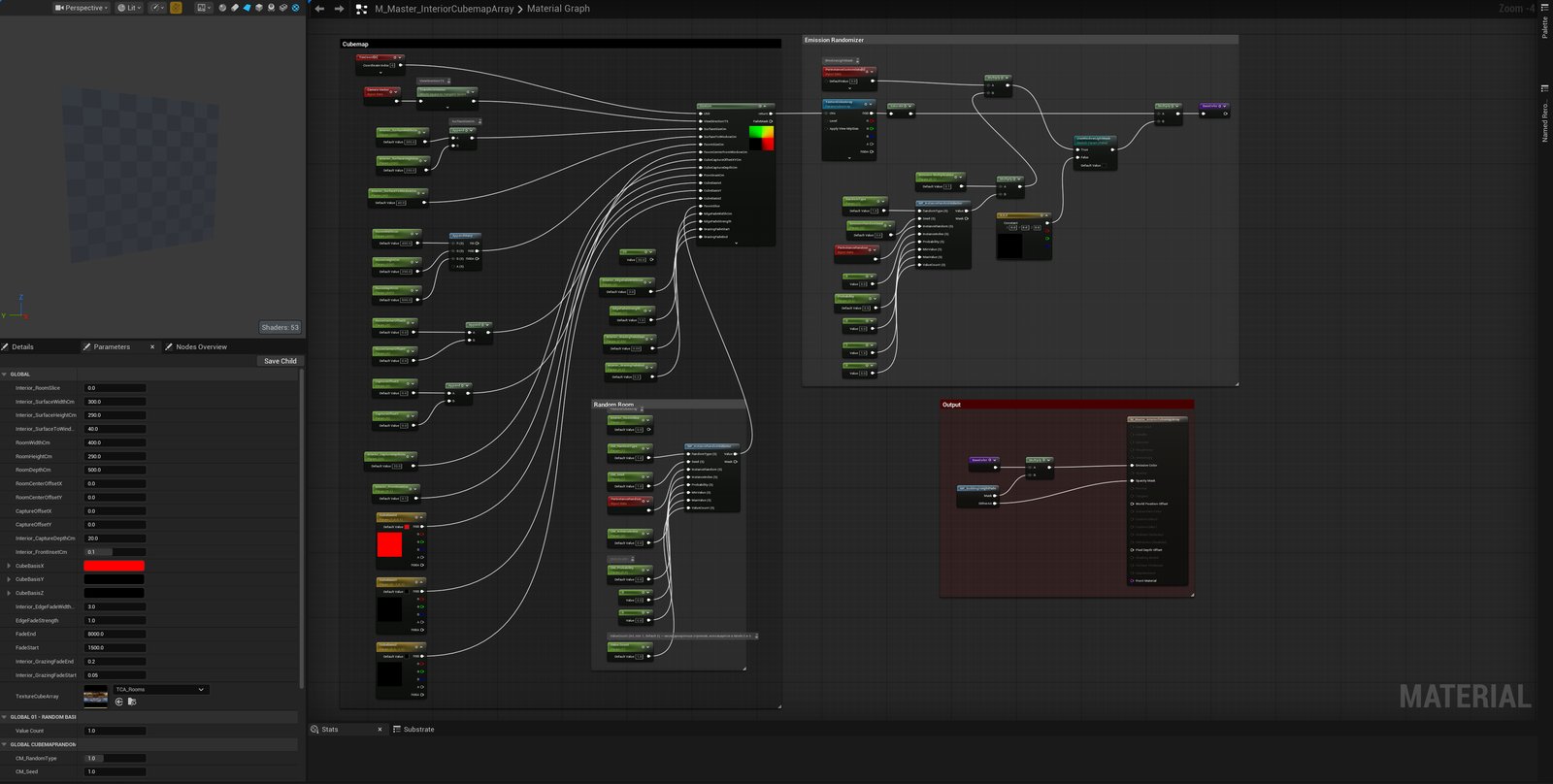Screen dimensions: 1553x784
Task: Expand the CubeBasisZ parameter row
Action: [9, 593]
